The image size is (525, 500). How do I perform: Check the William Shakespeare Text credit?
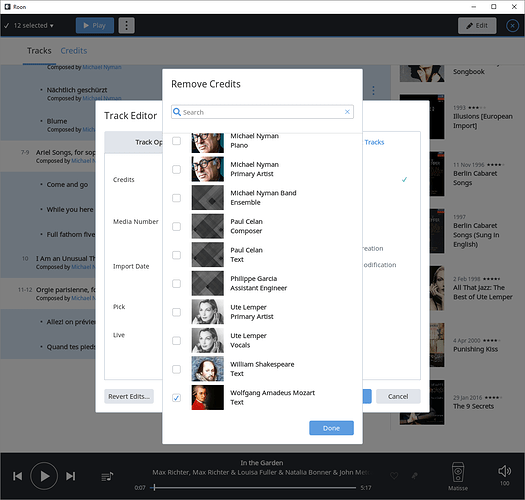pos(176,369)
